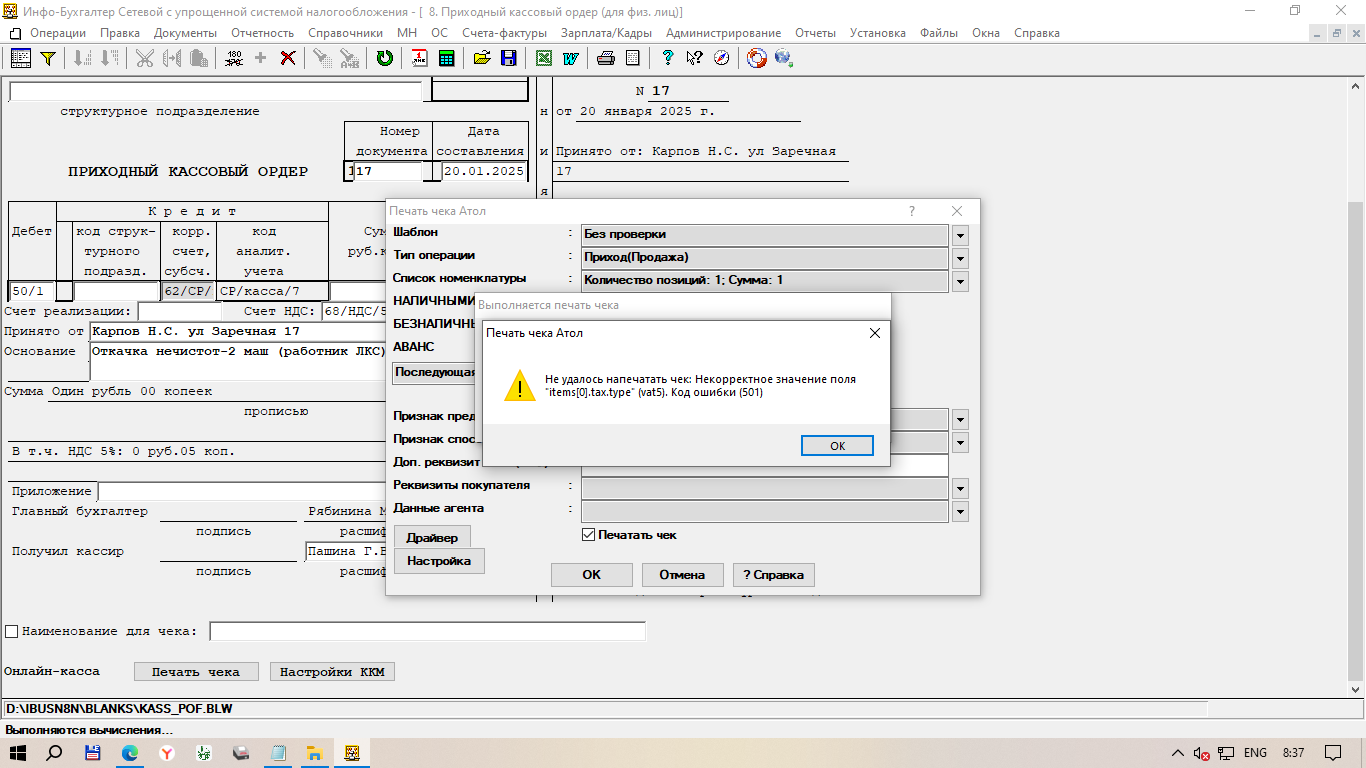Screen dimensions: 1366x768
Task: Open the calendar toolbar icon
Action: (420, 58)
